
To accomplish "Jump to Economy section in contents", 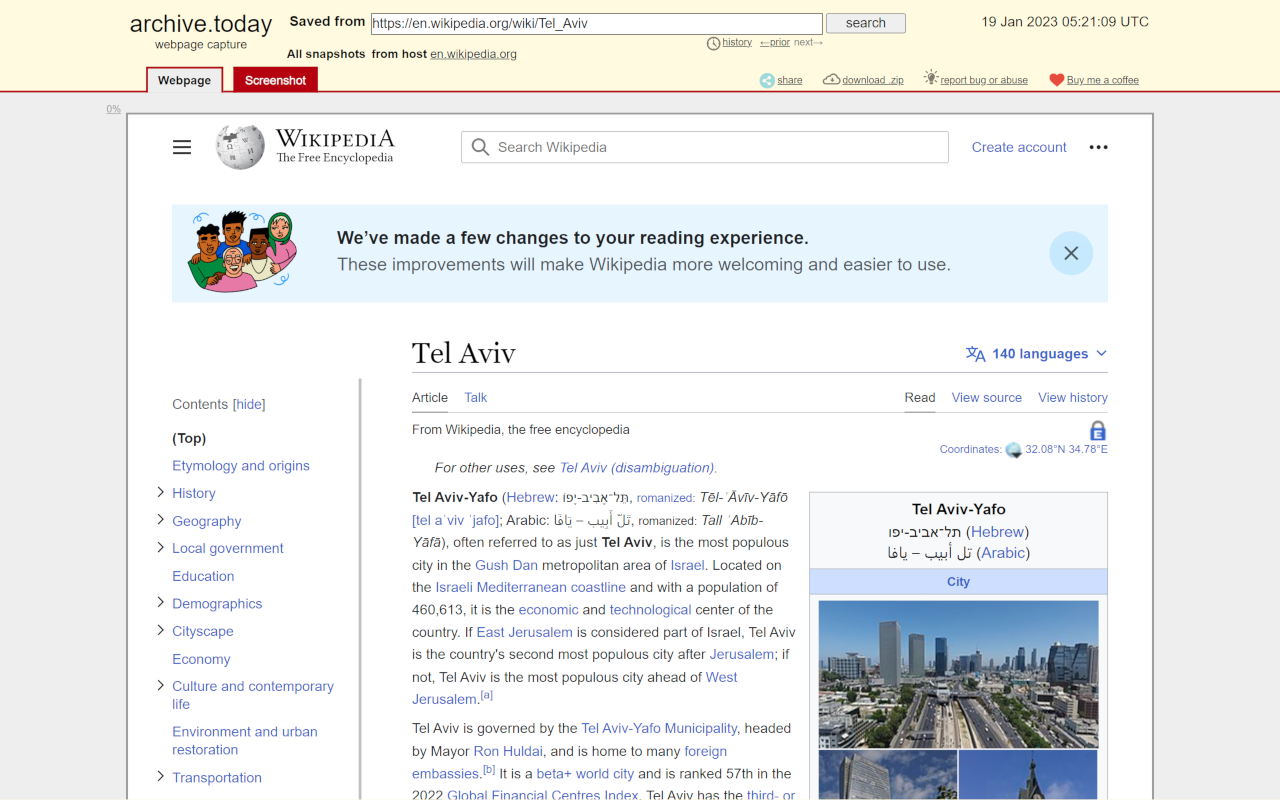I will [x=201, y=659].
